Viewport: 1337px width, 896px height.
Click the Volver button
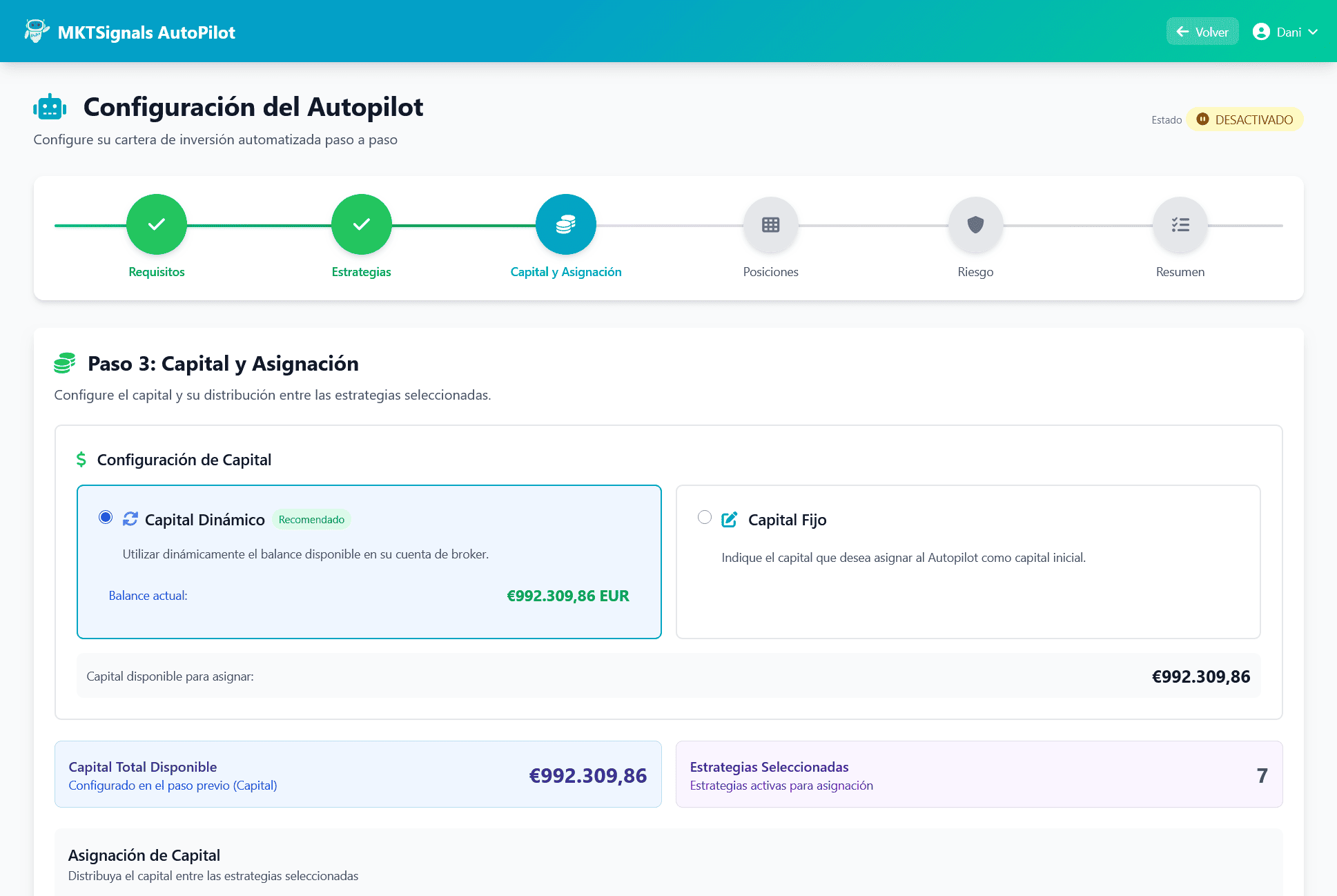(x=1202, y=31)
